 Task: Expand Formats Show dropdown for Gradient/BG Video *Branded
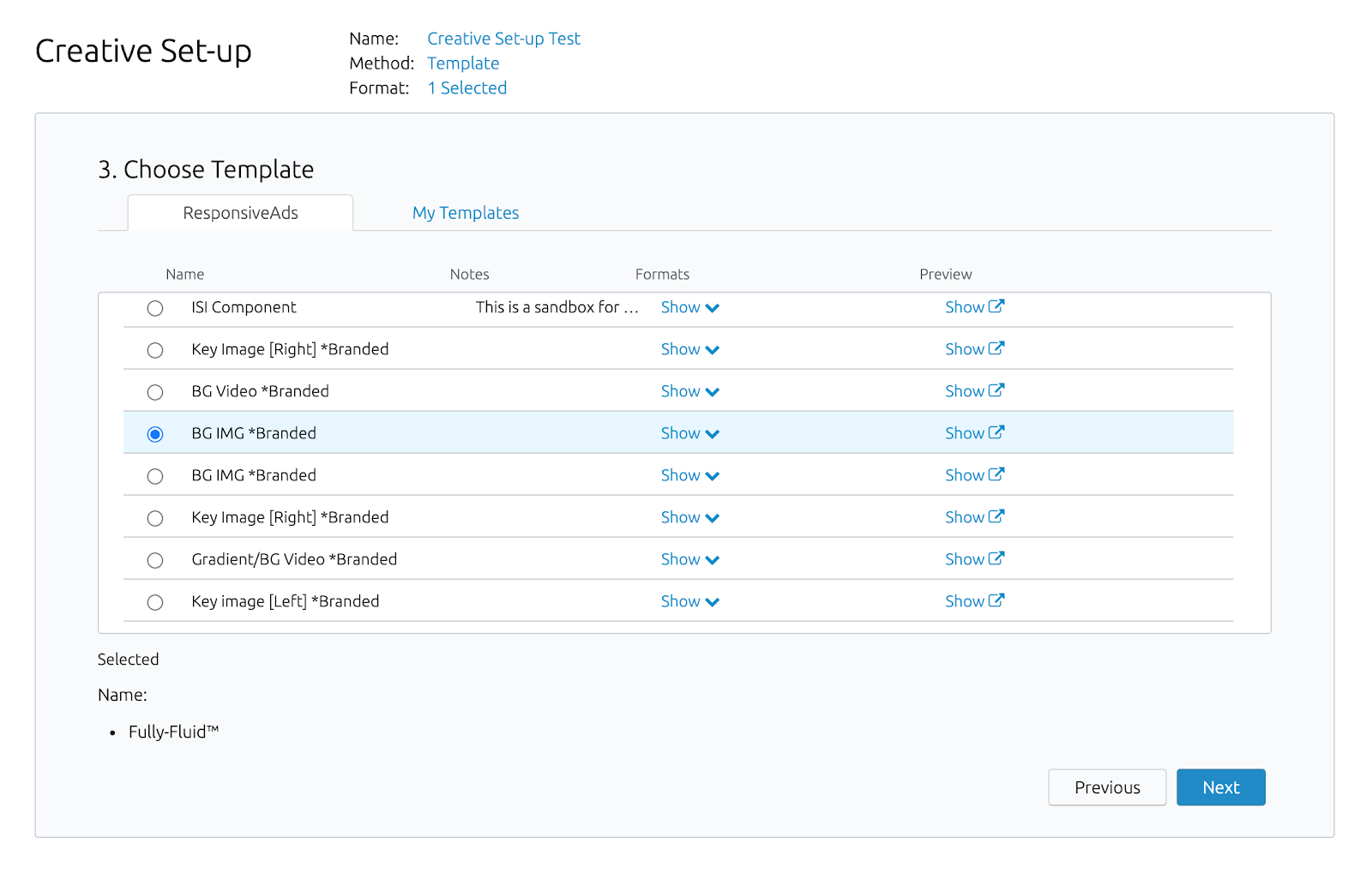(690, 559)
